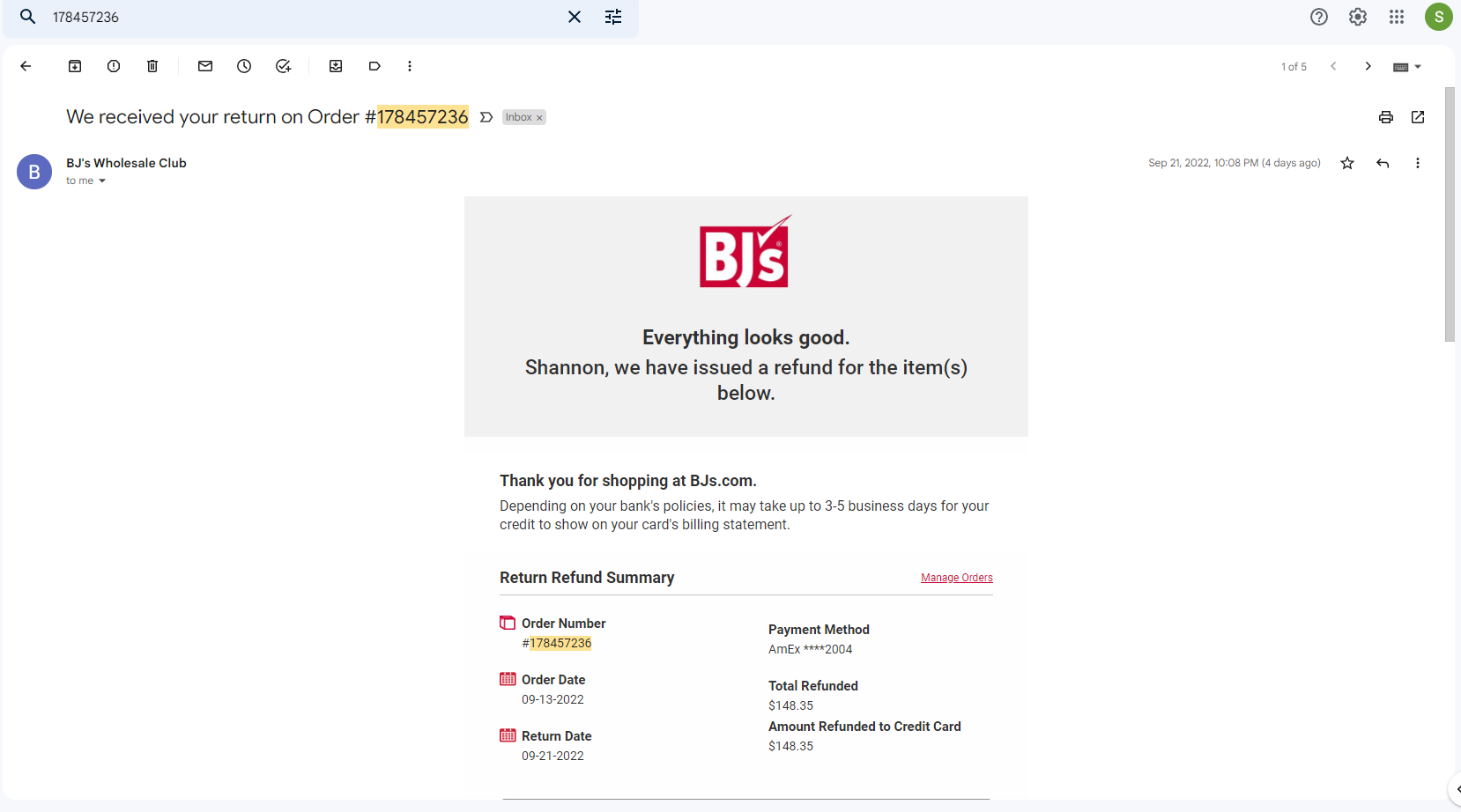The height and width of the screenshot is (812, 1461).
Task: Click the '1 of 5' conversation counter
Action: (1294, 67)
